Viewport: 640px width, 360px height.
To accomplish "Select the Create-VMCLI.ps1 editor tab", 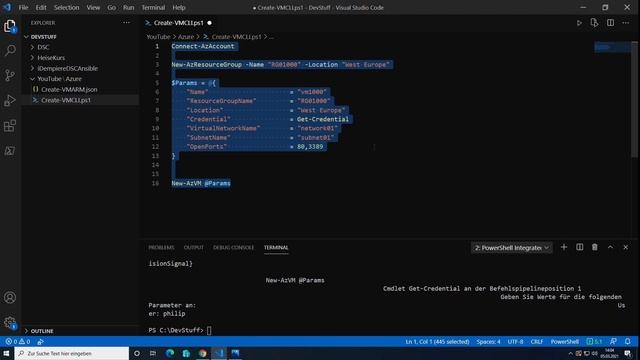I will coord(179,23).
